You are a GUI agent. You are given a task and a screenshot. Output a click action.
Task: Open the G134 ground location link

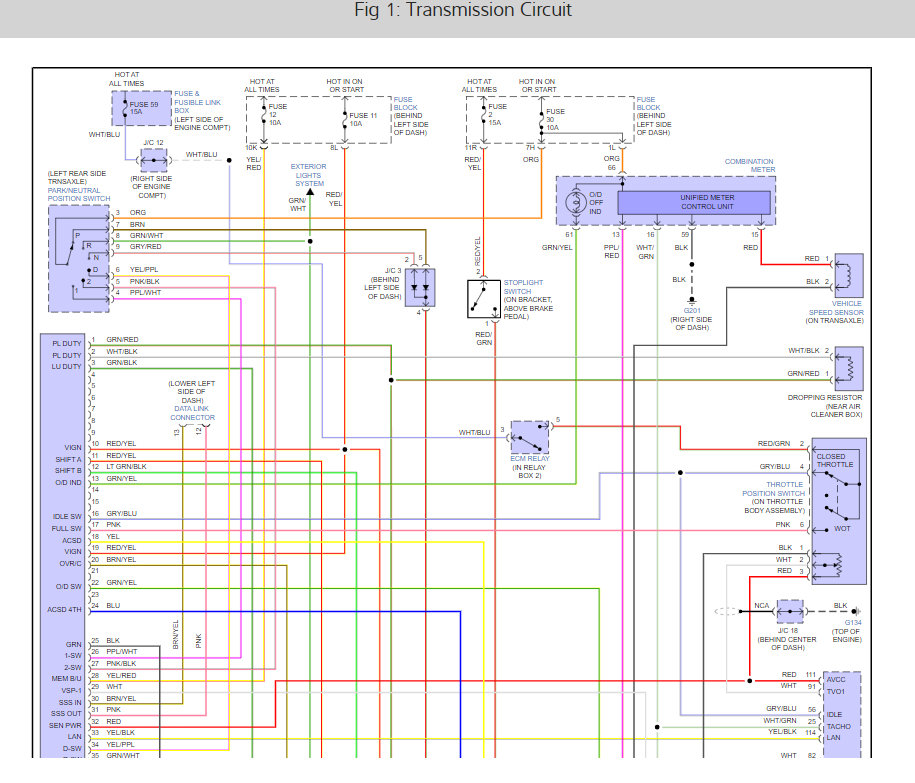[853, 623]
